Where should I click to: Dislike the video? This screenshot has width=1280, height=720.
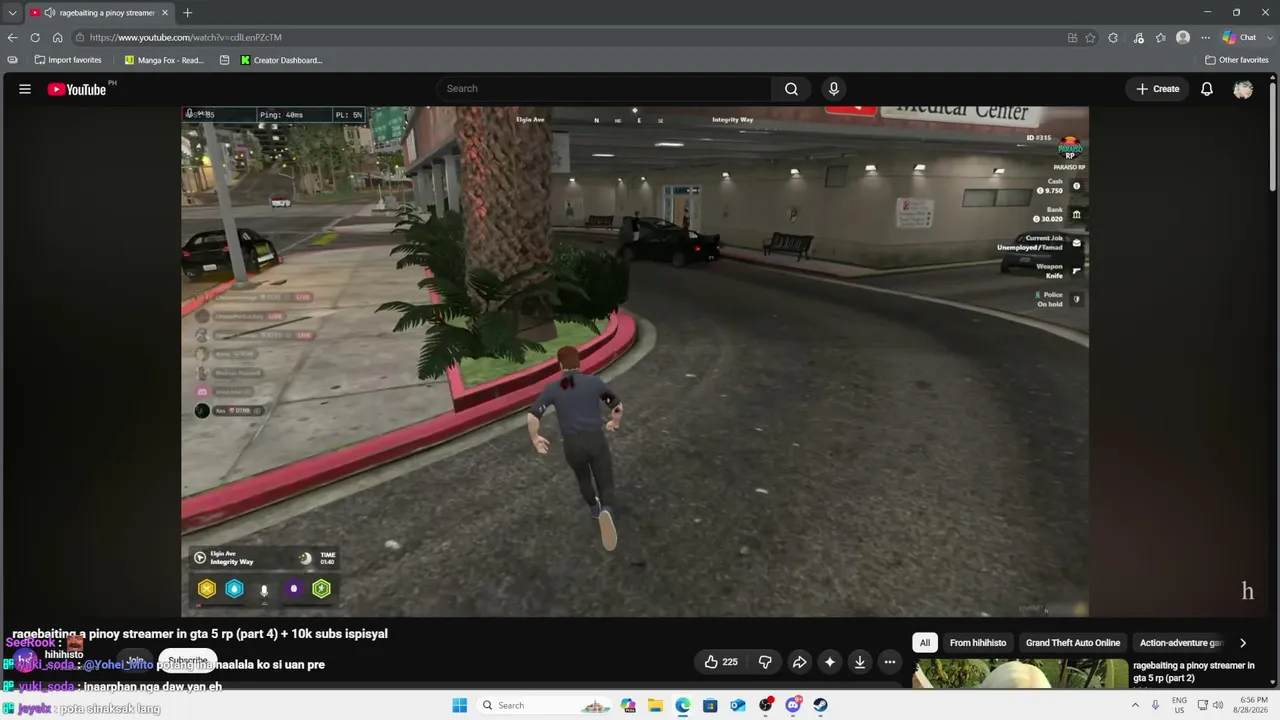point(765,662)
